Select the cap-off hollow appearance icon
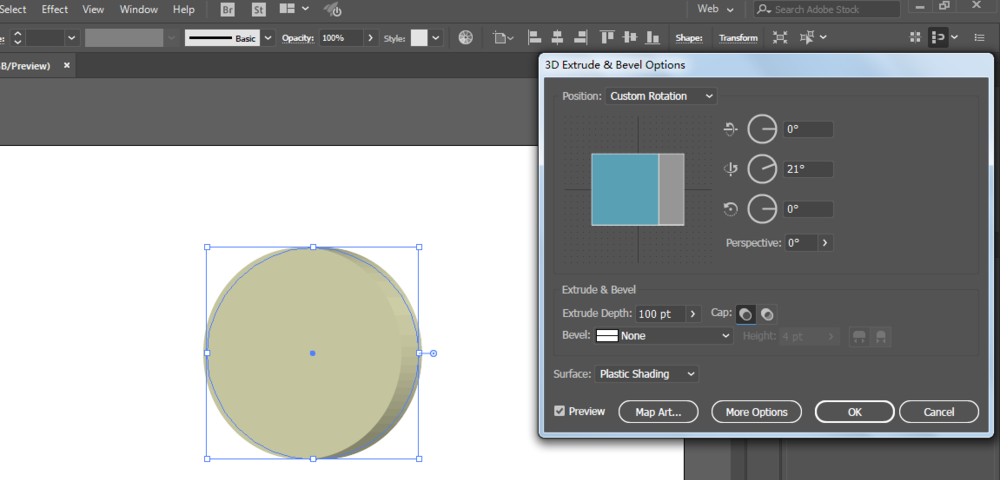The height and width of the screenshot is (480, 1000). point(767,314)
